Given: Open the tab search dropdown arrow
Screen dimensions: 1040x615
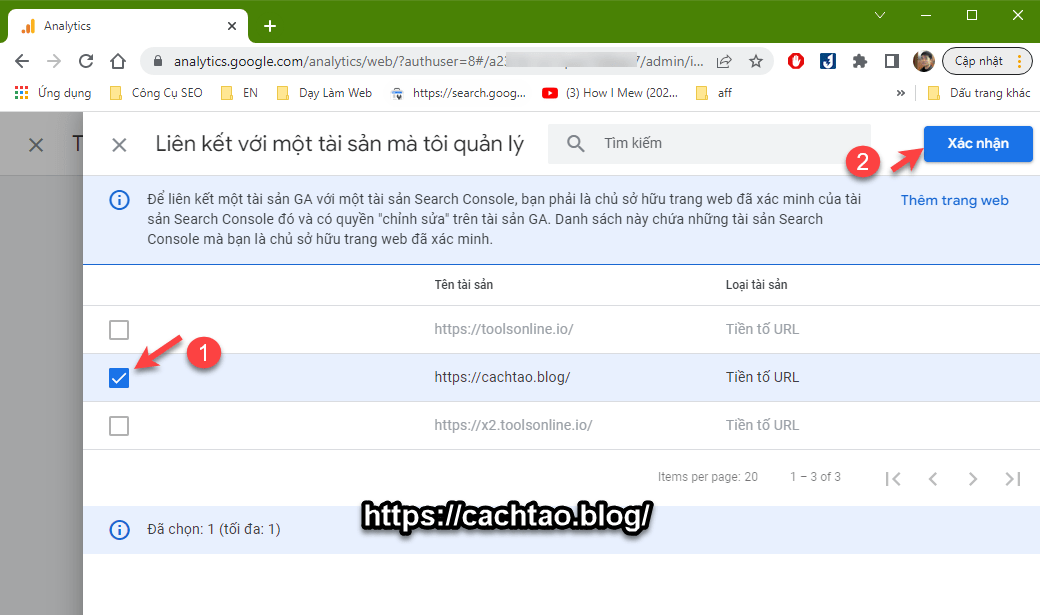Looking at the screenshot, I should (x=879, y=15).
